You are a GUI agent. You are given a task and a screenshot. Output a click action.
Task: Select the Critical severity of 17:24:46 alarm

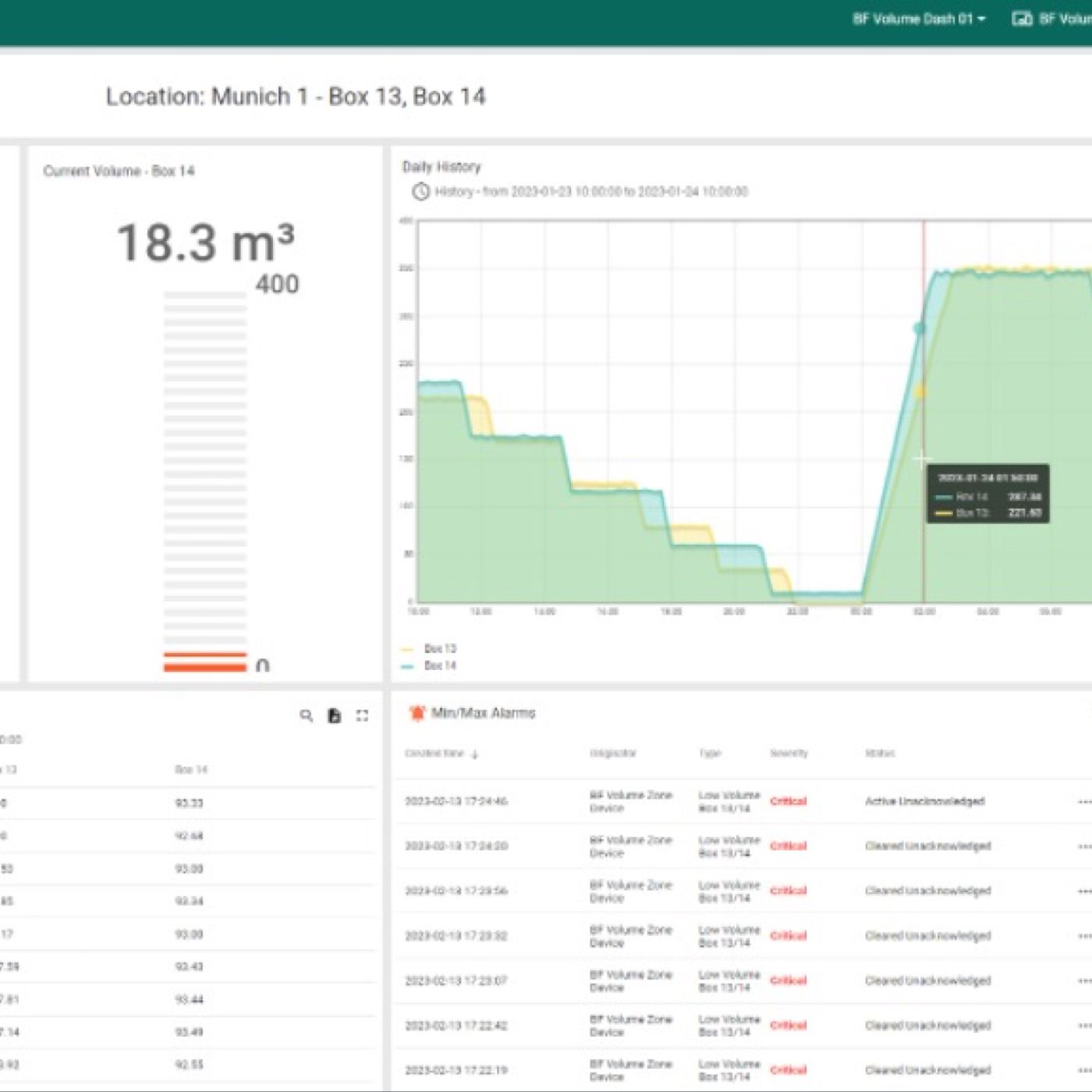click(x=789, y=801)
